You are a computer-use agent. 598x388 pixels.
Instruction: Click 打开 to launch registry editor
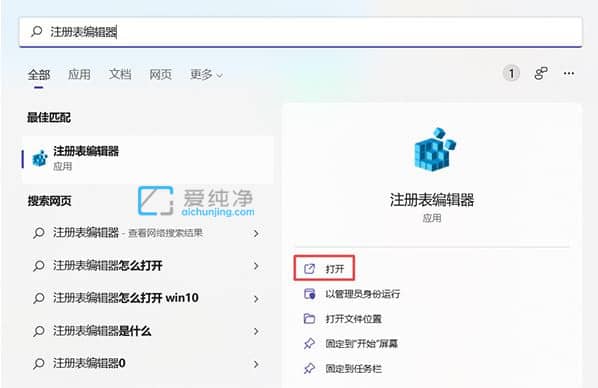pos(325,269)
